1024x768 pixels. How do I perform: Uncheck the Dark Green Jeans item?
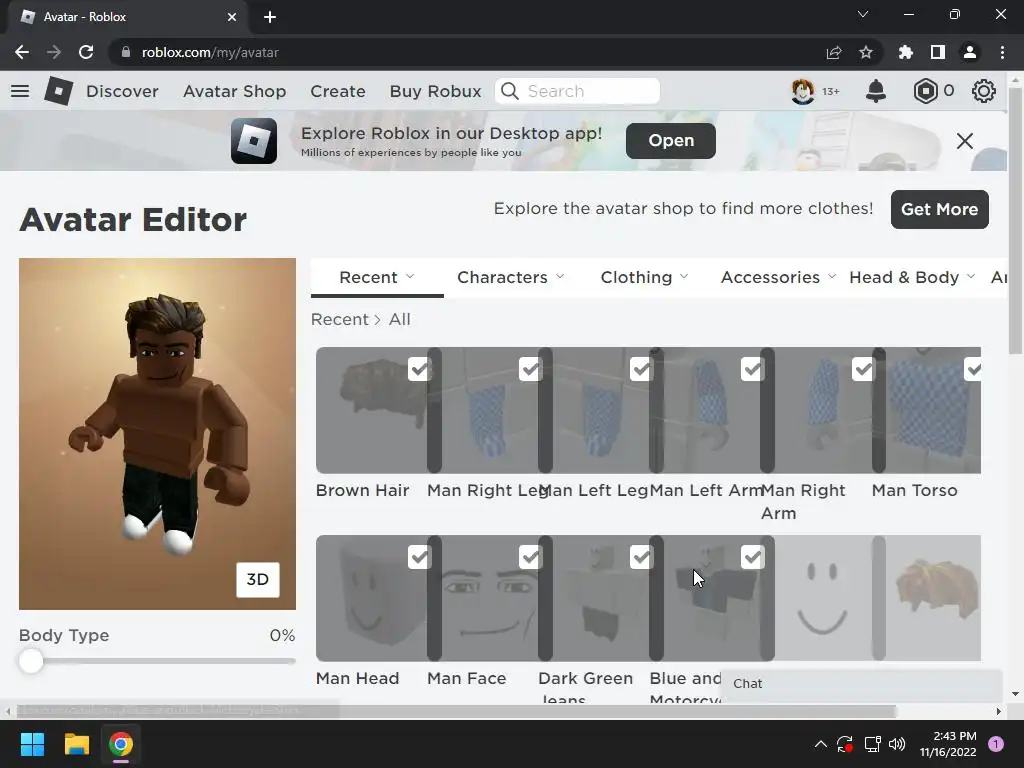click(x=641, y=557)
